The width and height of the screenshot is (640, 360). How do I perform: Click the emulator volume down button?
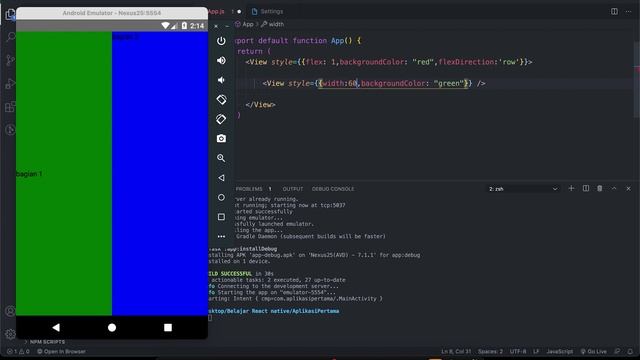221,80
